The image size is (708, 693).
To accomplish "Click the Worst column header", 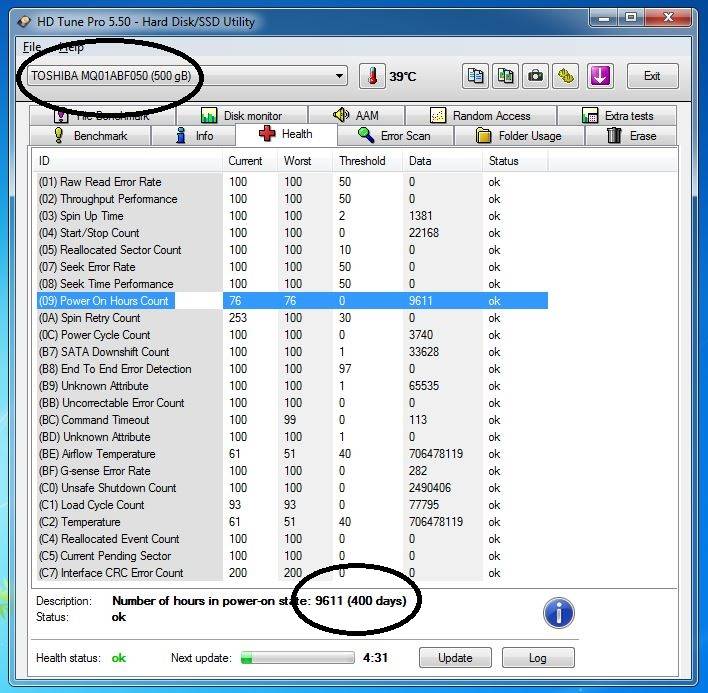I will 305,161.
